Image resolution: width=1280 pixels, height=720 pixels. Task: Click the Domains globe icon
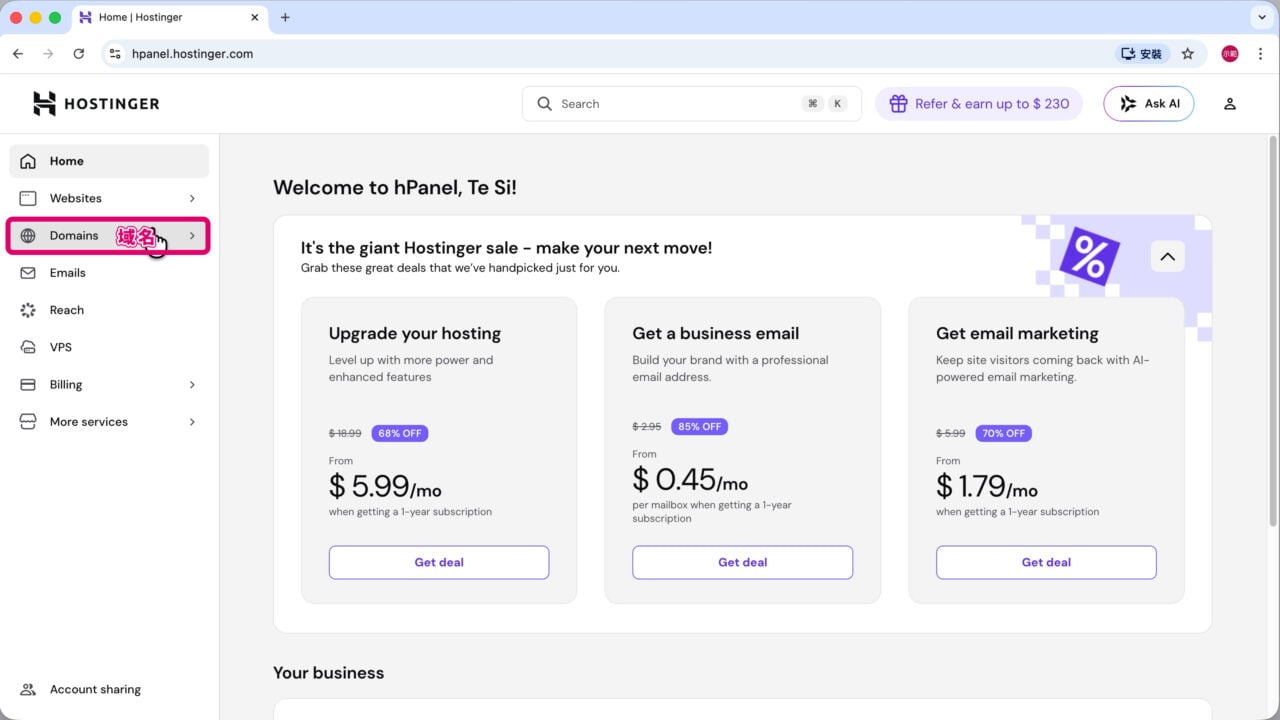(x=28, y=236)
